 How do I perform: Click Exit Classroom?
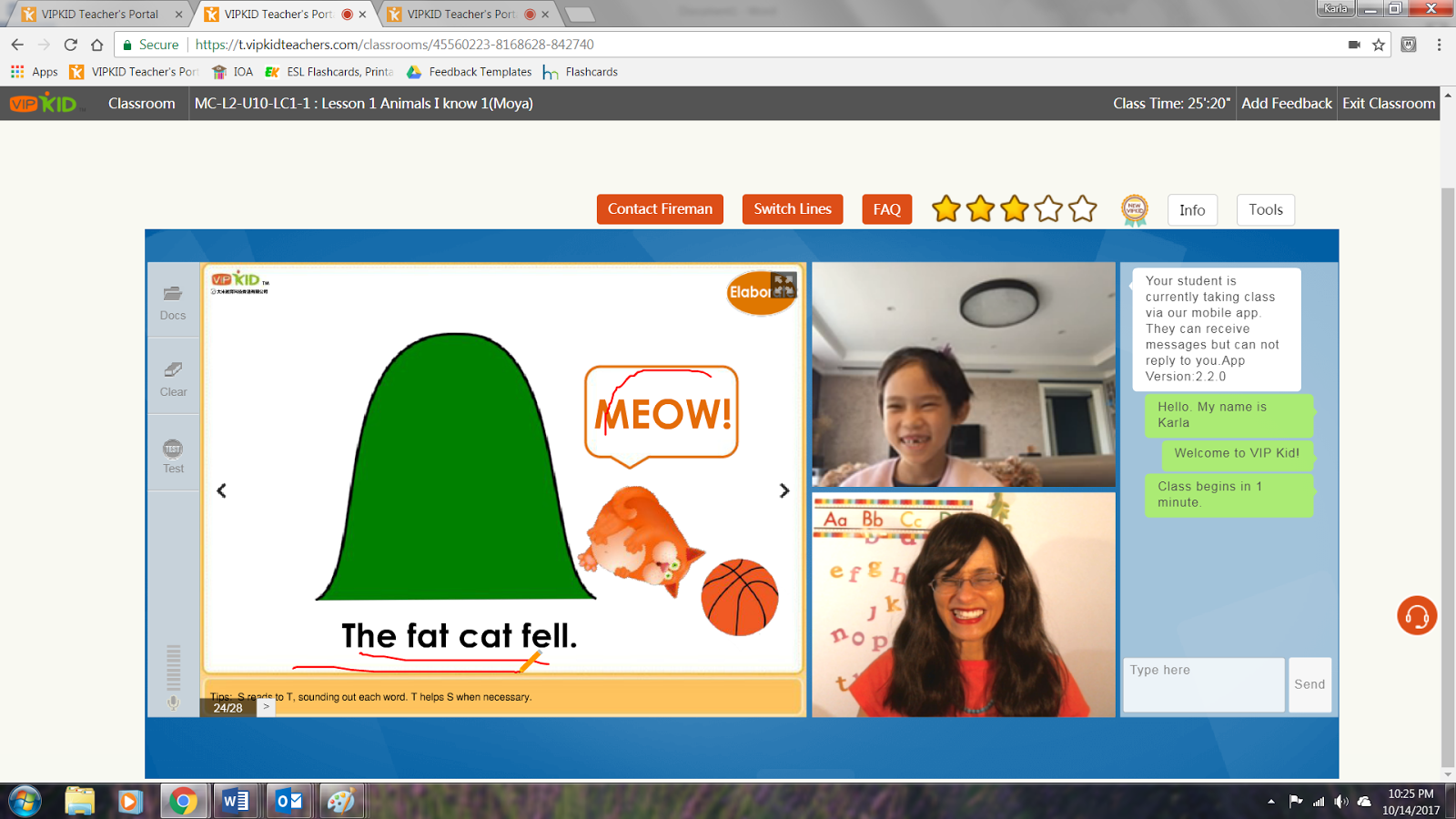tap(1389, 104)
